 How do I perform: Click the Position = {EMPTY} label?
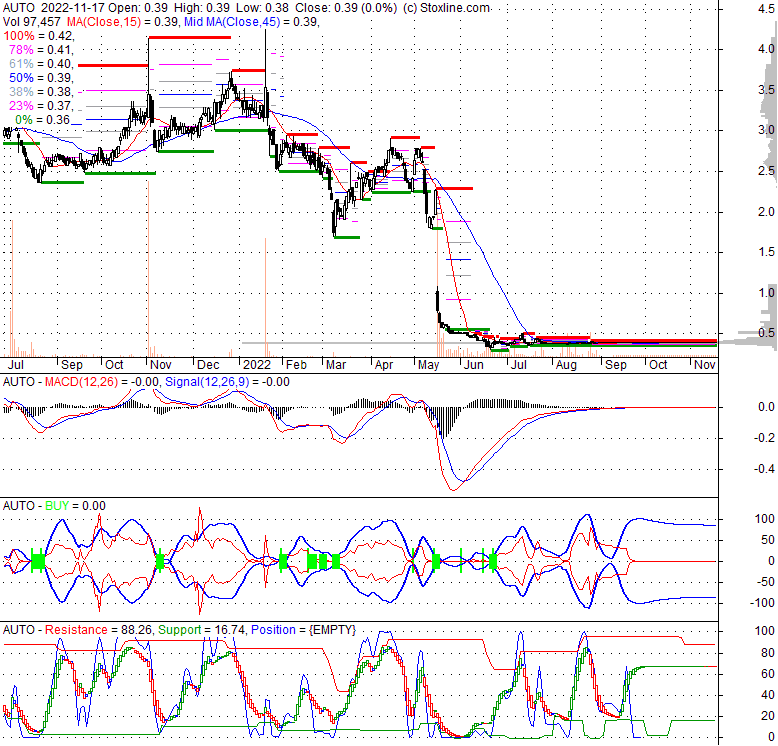click(304, 630)
